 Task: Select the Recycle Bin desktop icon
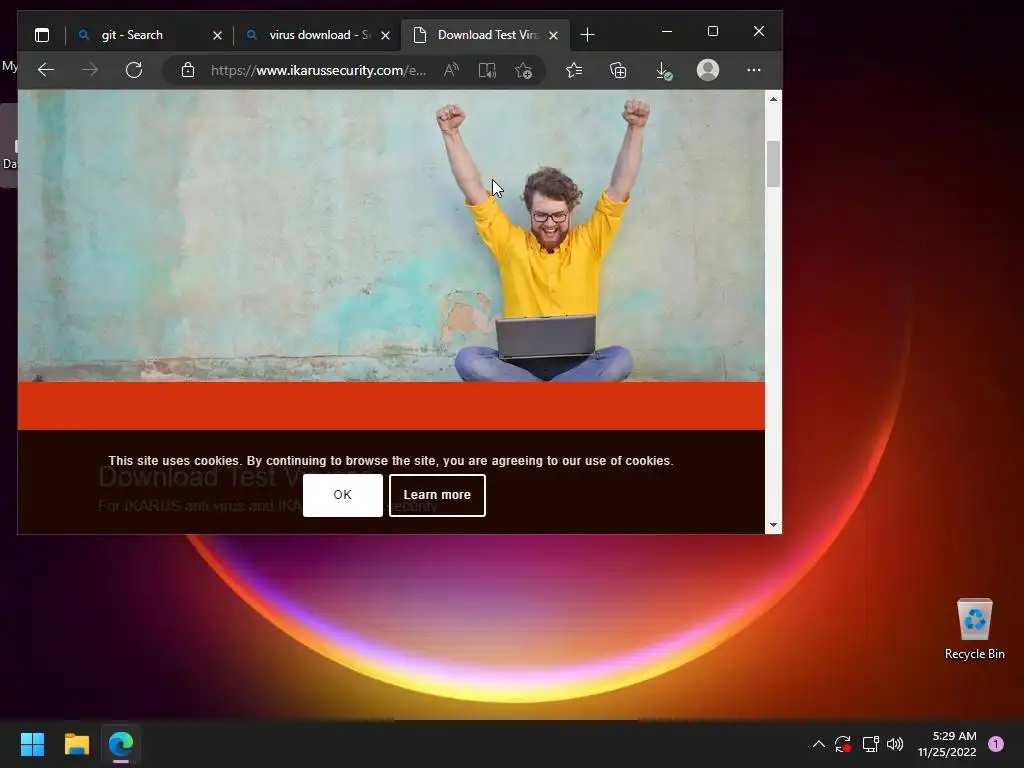coord(974,629)
